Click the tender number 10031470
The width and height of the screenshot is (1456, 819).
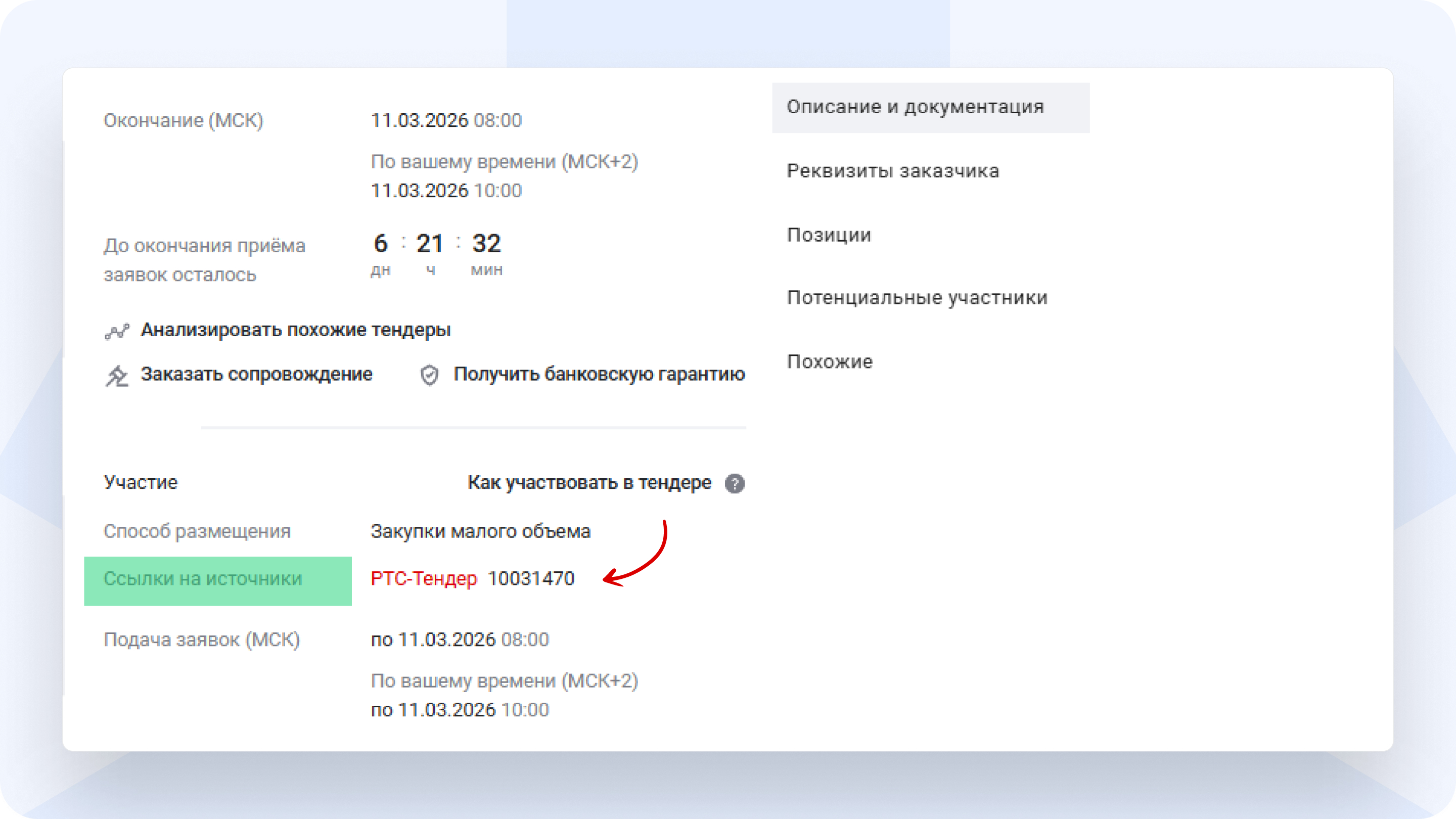532,579
